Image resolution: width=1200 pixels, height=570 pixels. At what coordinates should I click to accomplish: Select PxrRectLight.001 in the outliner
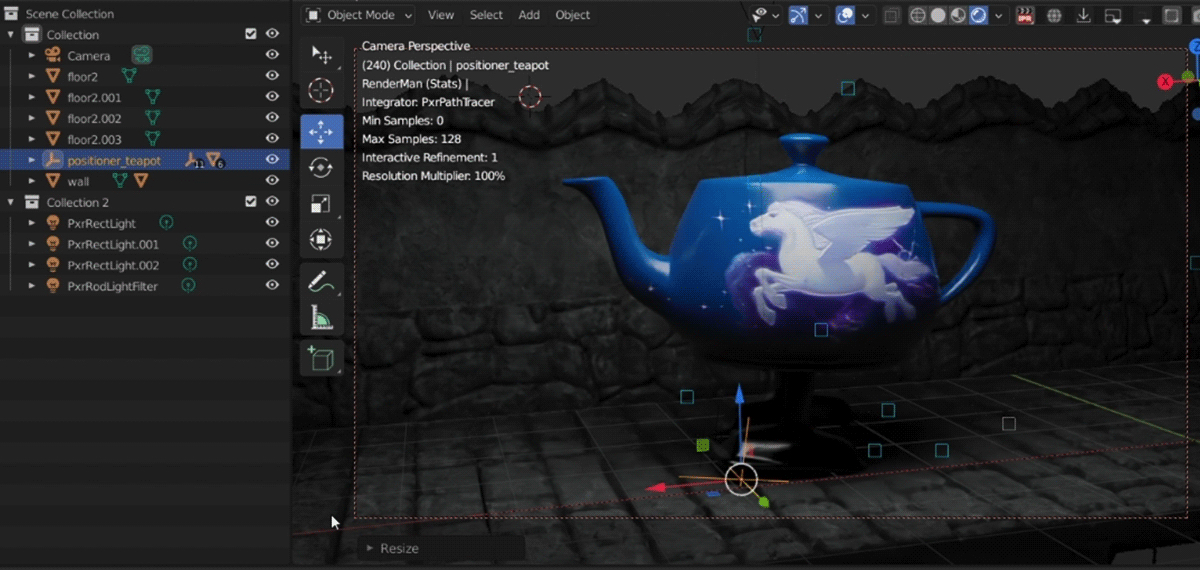click(x=113, y=244)
